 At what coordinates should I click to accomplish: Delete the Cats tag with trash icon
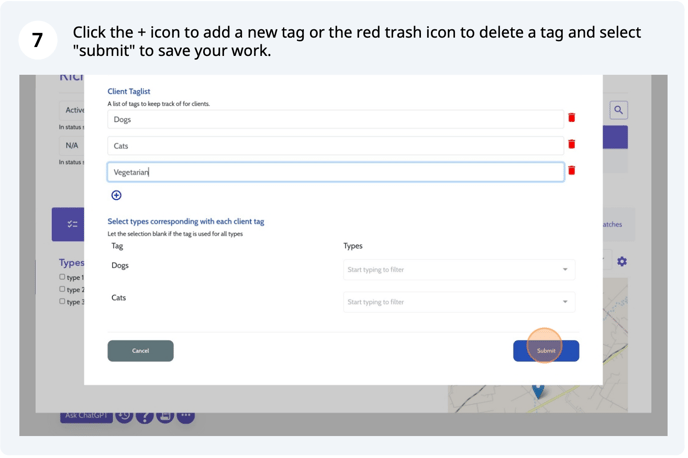571,144
